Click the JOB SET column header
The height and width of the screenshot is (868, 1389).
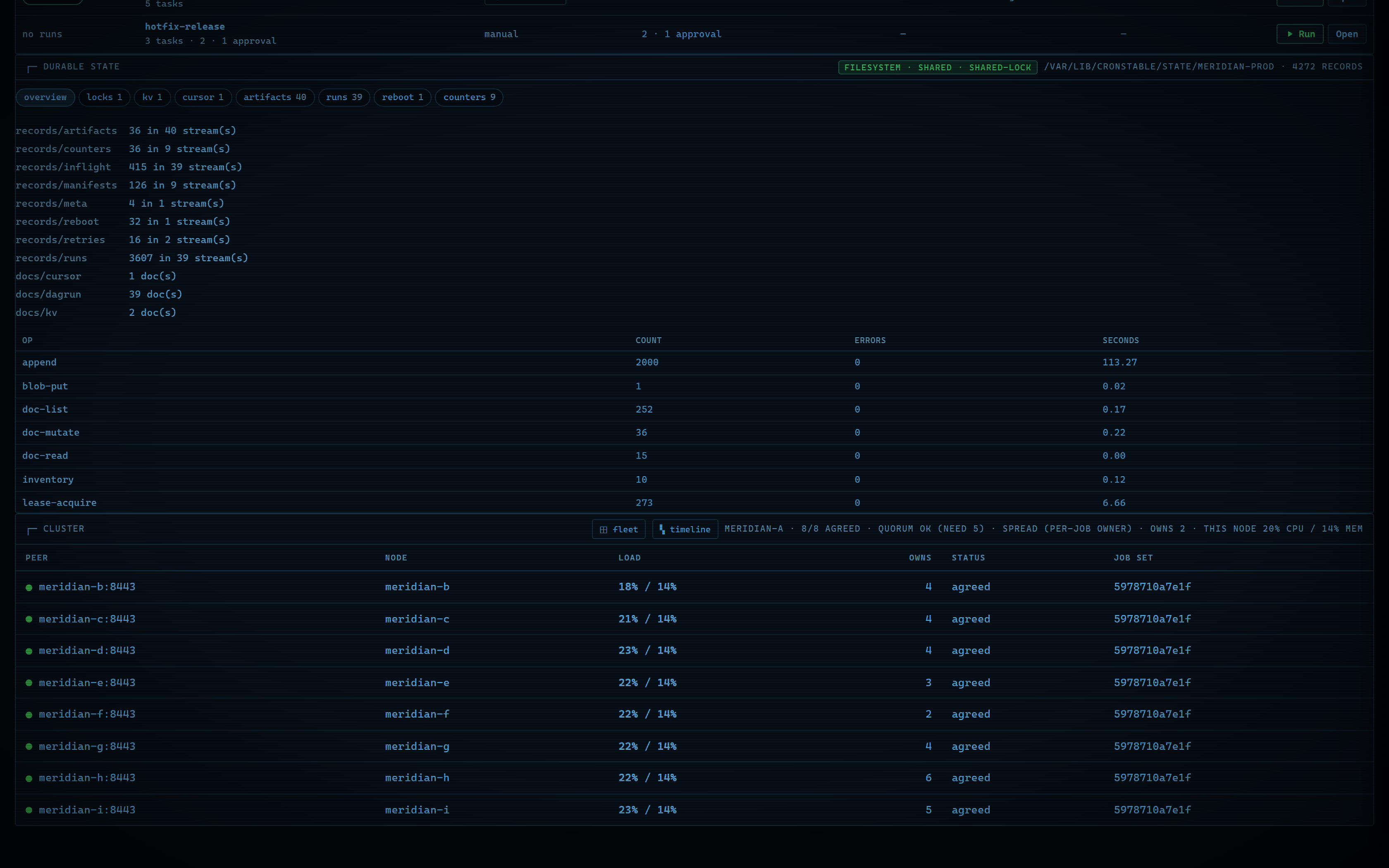(1133, 558)
